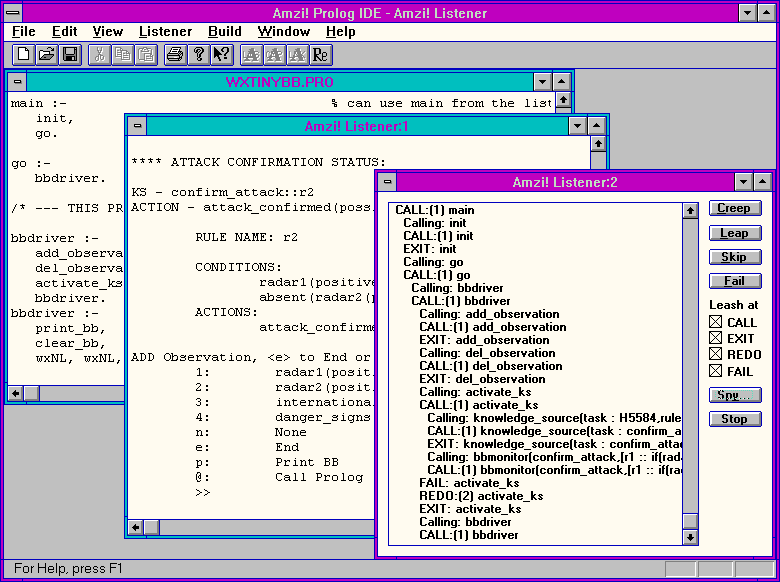Select trace line 'EXIT: activate_ks'
This screenshot has height=582, width=780.
click(x=471, y=509)
